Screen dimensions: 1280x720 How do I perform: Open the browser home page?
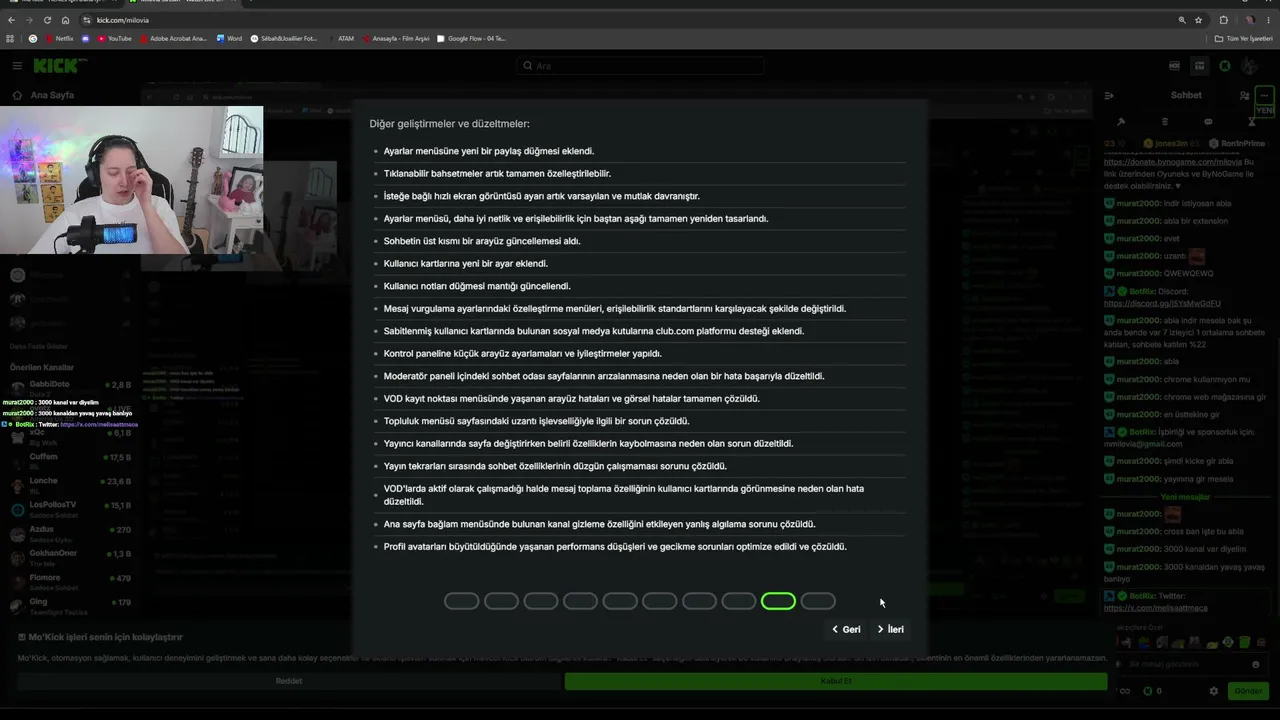click(x=65, y=20)
